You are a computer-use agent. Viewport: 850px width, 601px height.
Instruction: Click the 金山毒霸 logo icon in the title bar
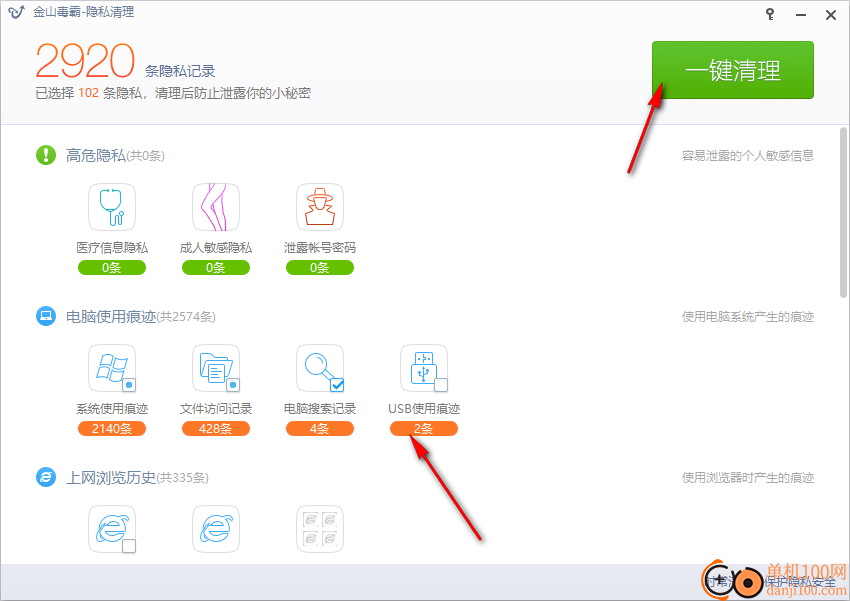(16, 12)
